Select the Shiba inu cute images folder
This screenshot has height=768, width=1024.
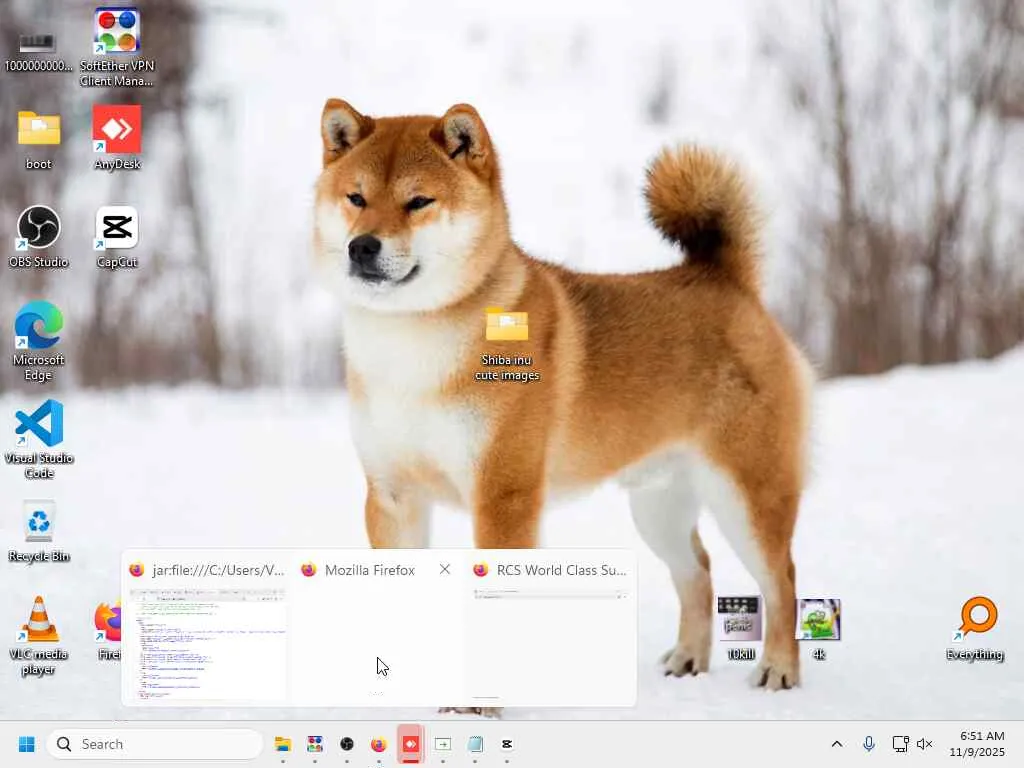507,344
